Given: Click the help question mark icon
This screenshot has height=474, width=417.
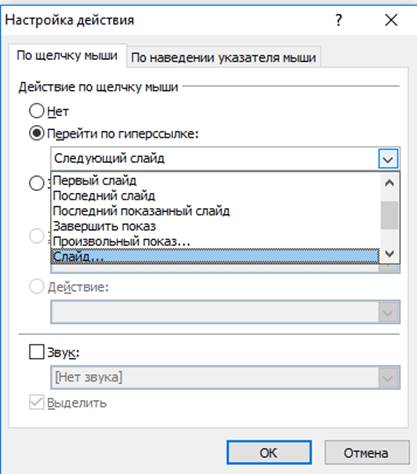Looking at the screenshot, I should (339, 20).
